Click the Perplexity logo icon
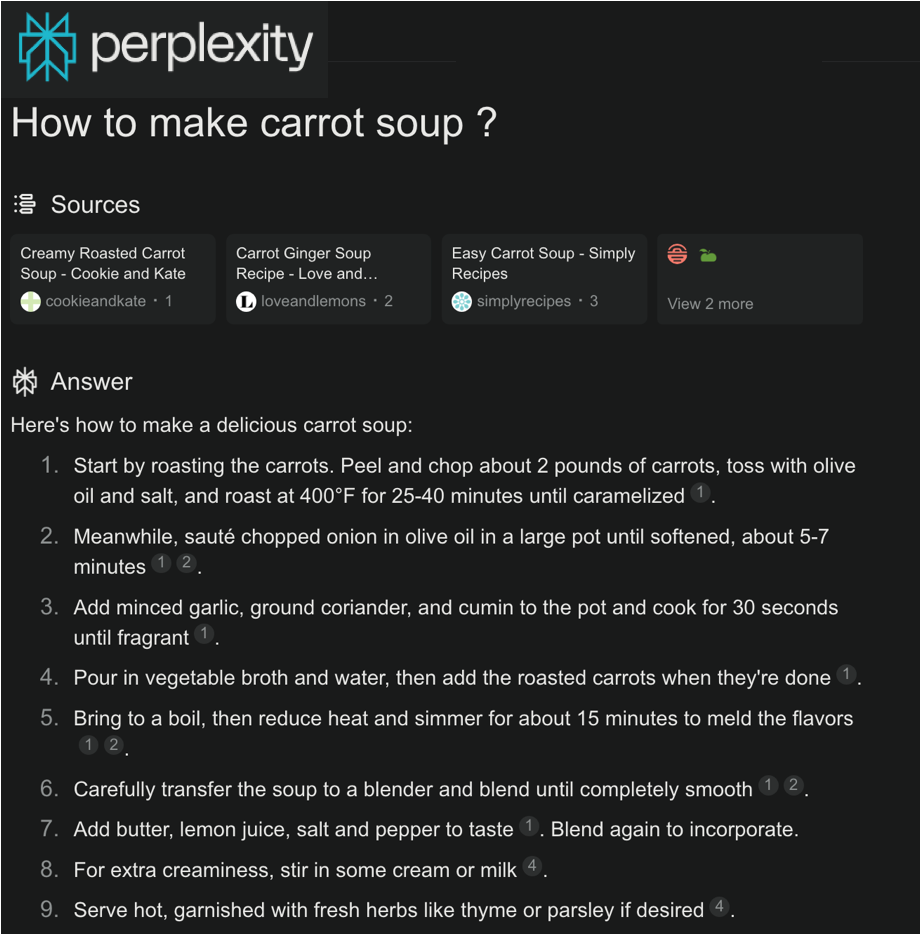This screenshot has width=920, height=934. click(47, 46)
